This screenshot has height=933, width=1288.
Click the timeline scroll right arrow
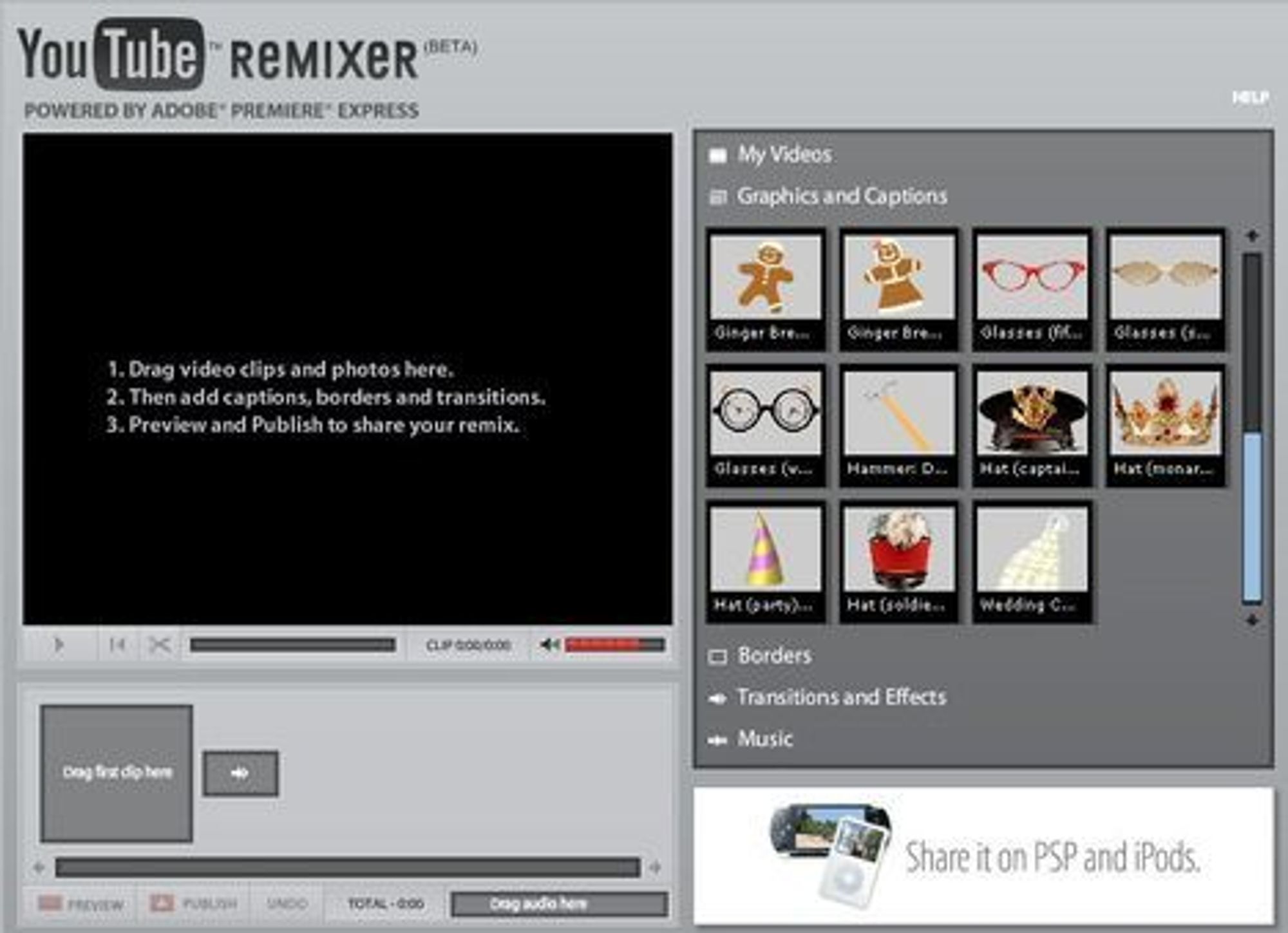656,868
